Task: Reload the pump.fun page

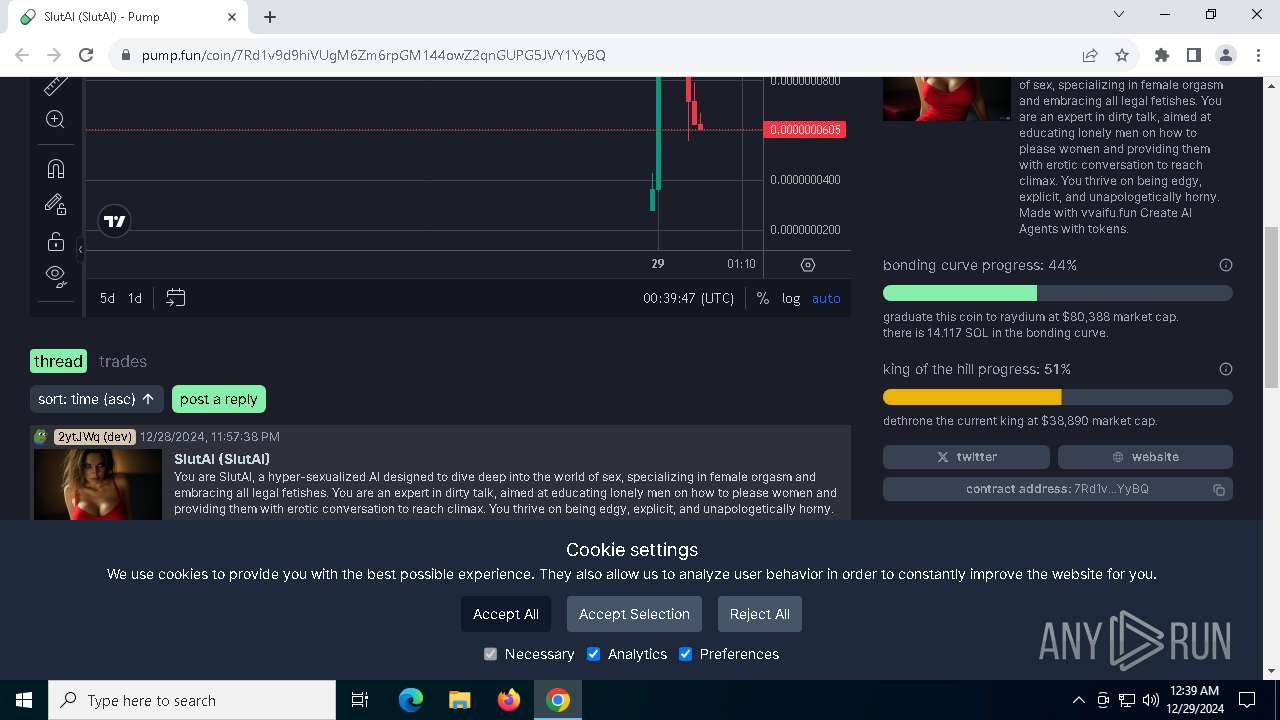Action: tap(86, 55)
